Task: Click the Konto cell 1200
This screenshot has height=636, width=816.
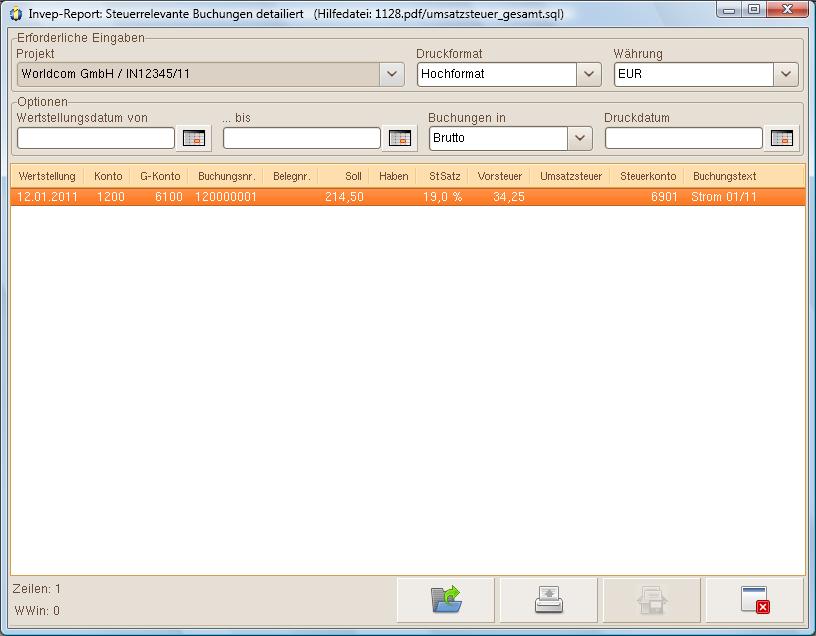Action: (x=110, y=197)
